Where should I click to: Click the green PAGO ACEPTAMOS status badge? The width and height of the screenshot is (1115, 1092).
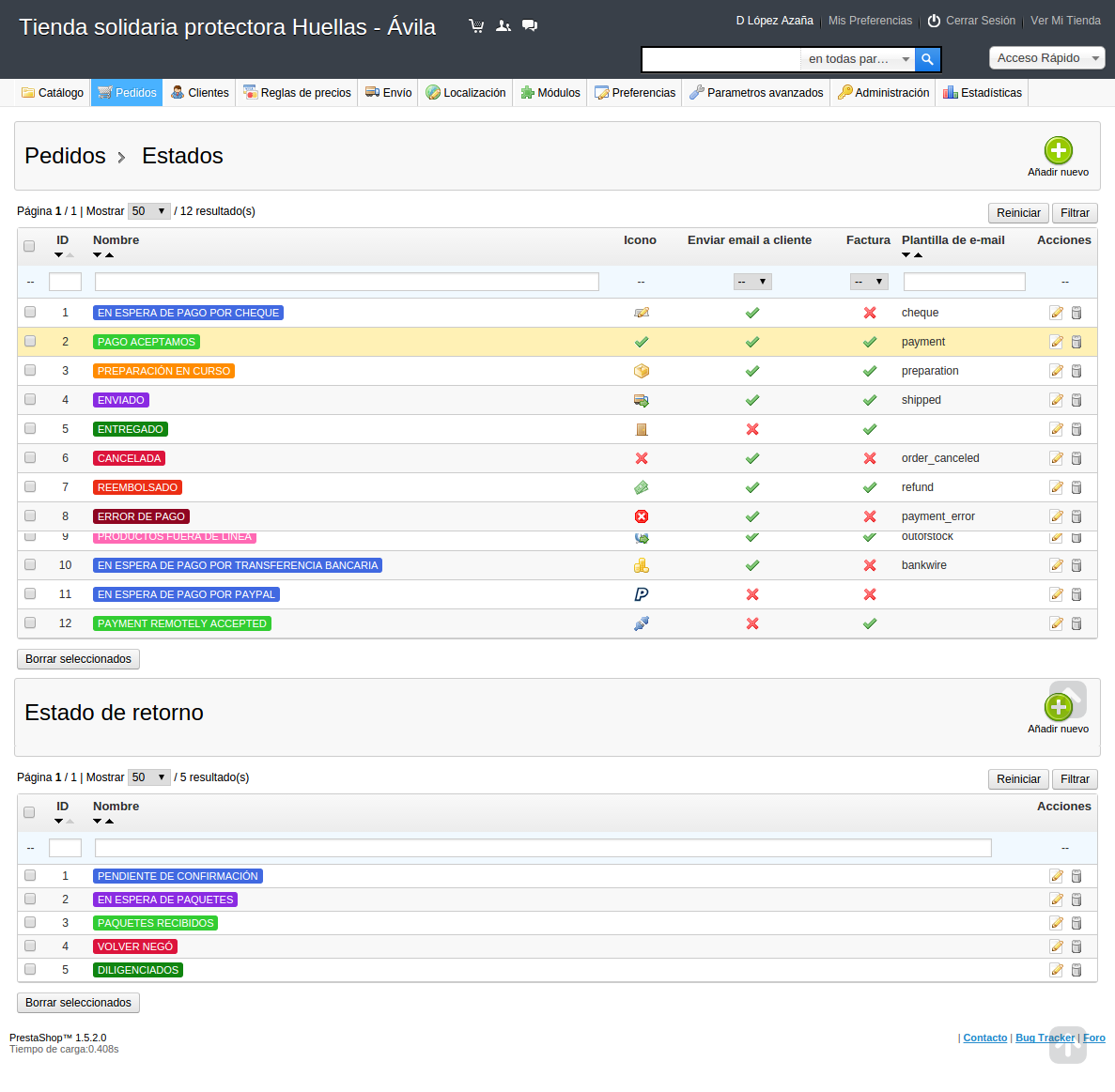point(147,342)
